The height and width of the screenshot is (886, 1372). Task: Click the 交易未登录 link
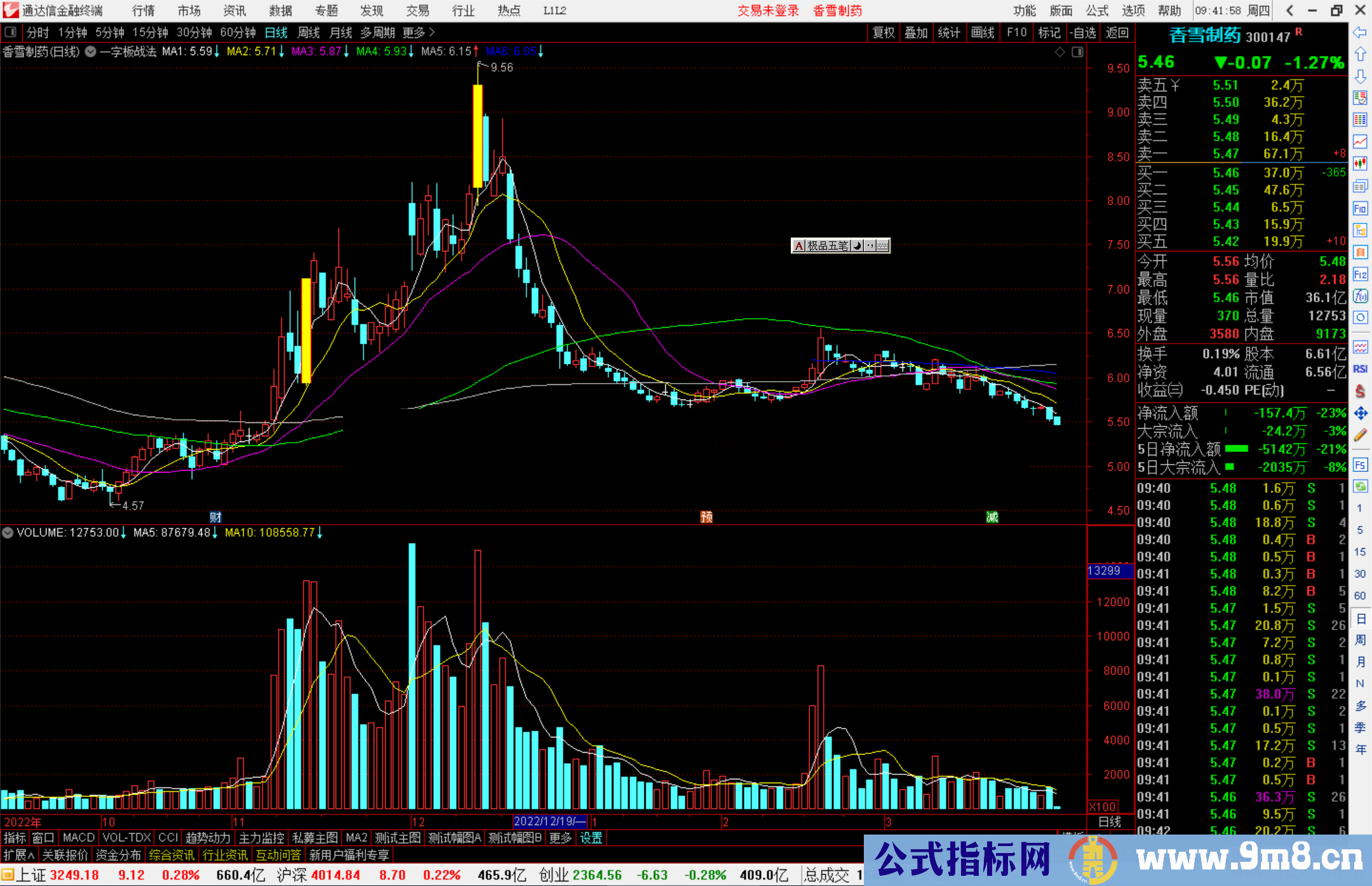coord(767,11)
